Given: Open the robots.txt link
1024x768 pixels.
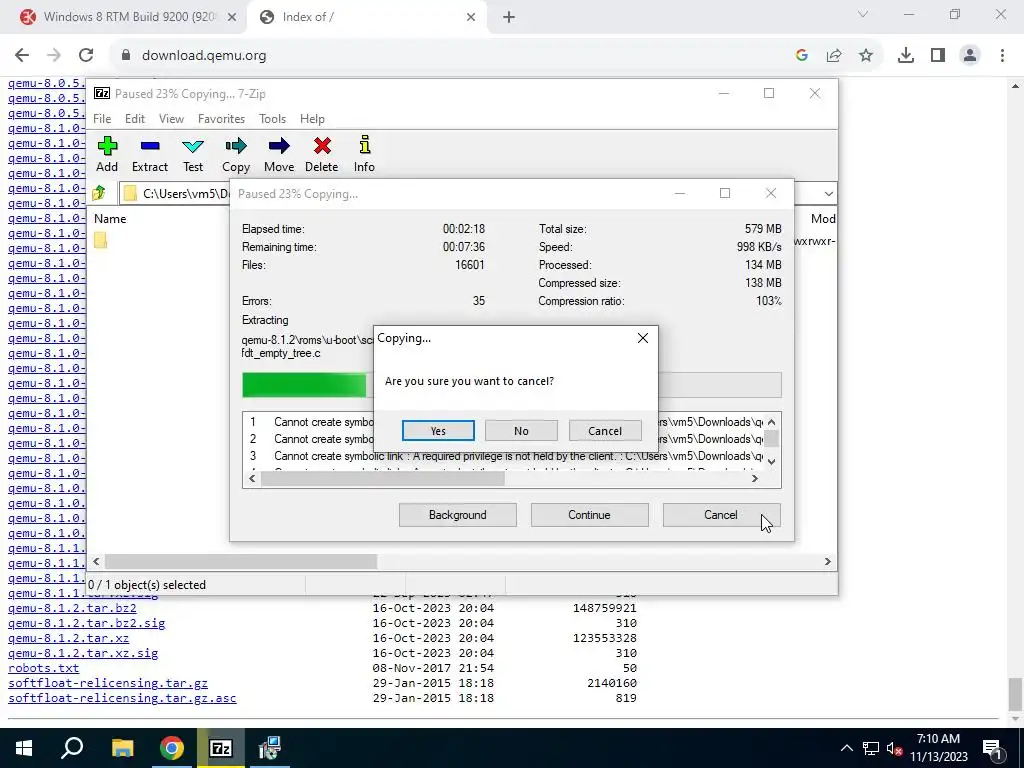Looking at the screenshot, I should tap(43, 668).
